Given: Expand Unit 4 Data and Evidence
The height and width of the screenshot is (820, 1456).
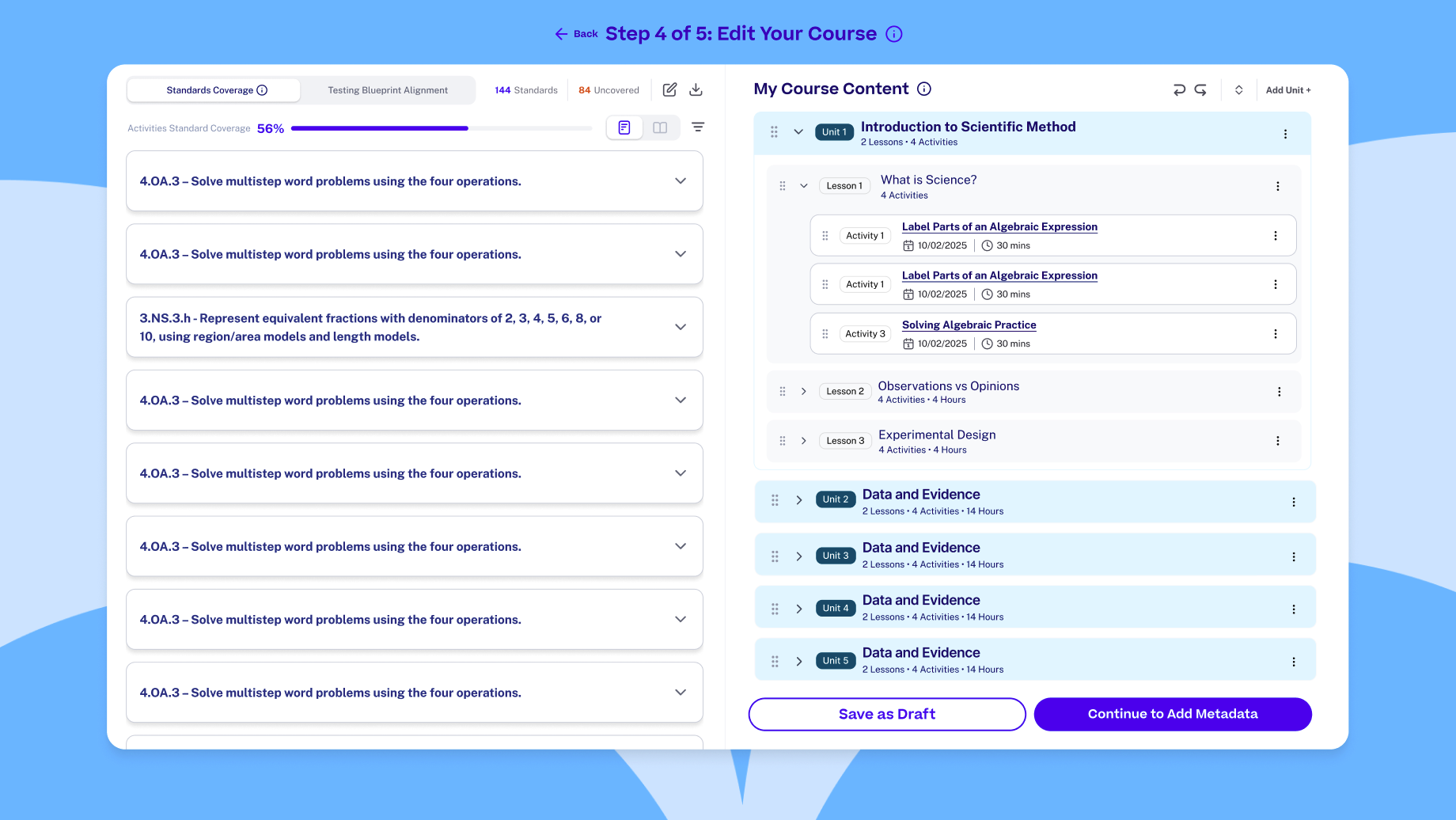Looking at the screenshot, I should point(799,609).
